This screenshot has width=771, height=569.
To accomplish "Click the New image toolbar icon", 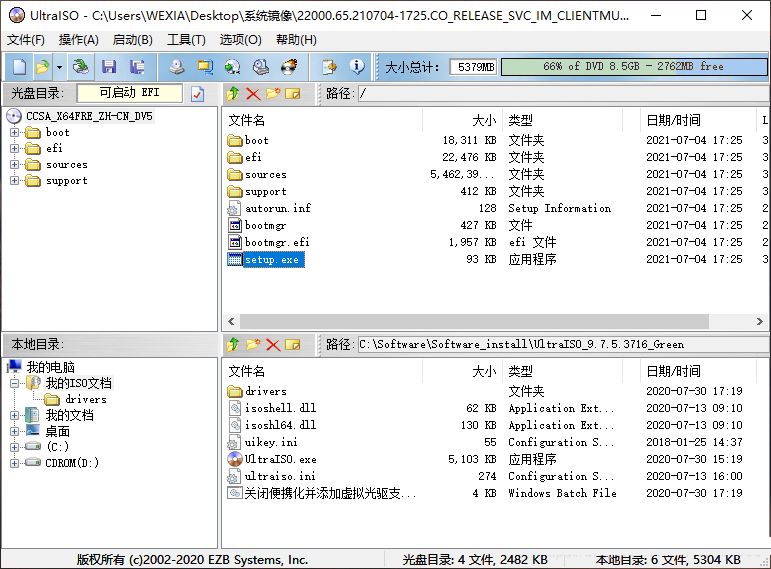I will (x=19, y=67).
